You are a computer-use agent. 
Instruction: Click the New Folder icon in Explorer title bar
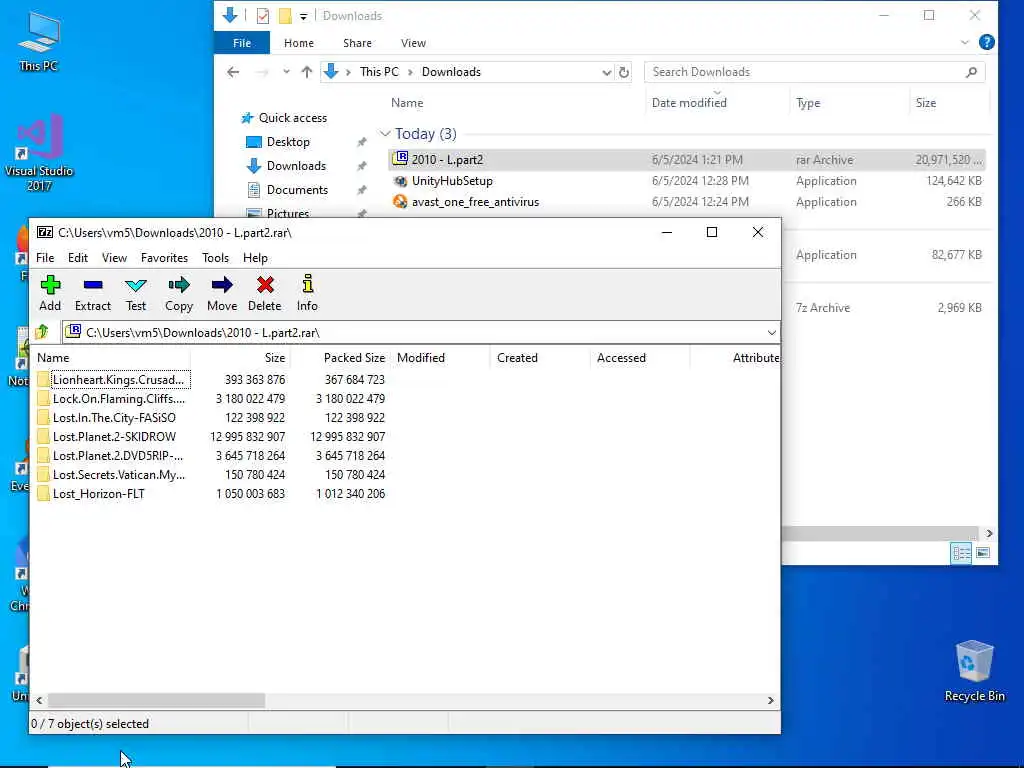click(x=285, y=16)
